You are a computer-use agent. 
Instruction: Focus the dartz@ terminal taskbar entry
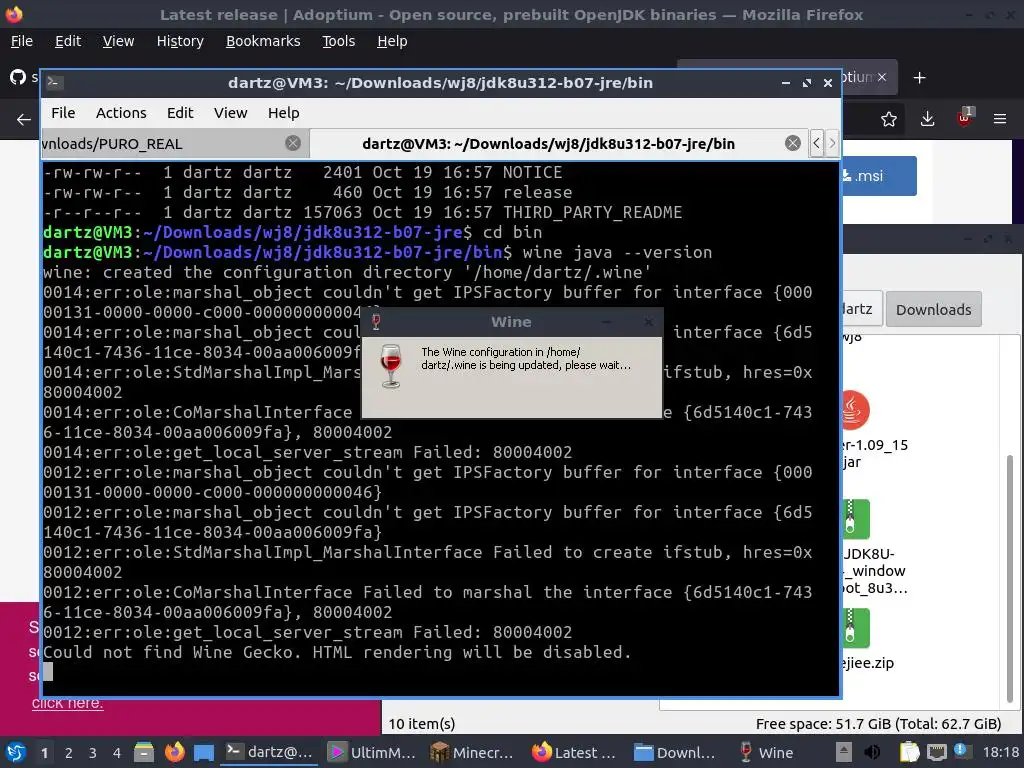[269, 752]
